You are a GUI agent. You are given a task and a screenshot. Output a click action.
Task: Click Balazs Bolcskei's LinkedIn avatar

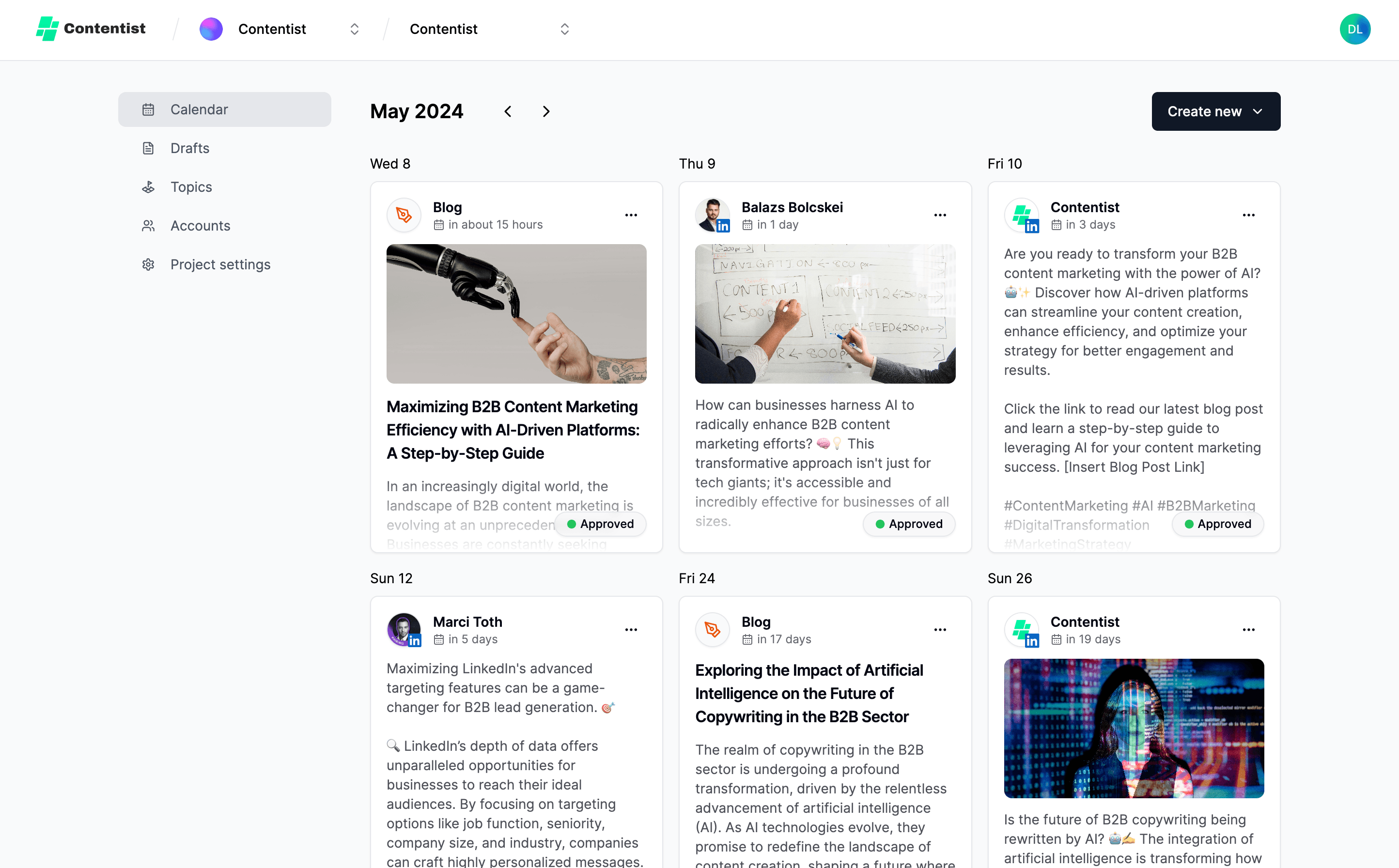(713, 215)
